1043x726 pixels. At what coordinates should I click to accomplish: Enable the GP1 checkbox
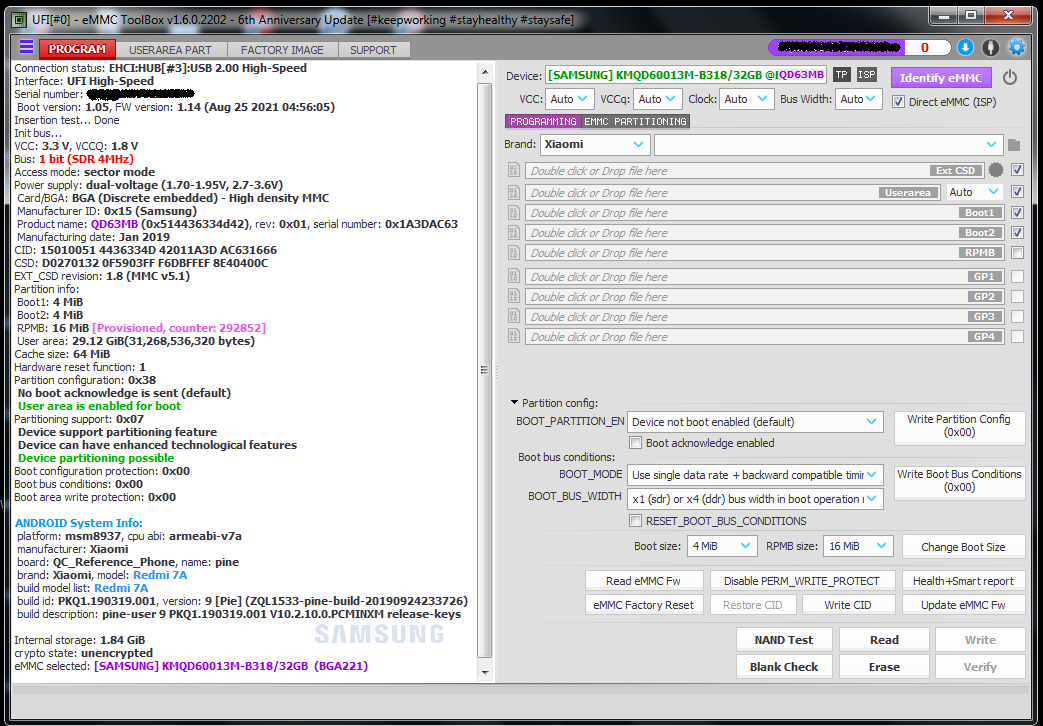1017,276
